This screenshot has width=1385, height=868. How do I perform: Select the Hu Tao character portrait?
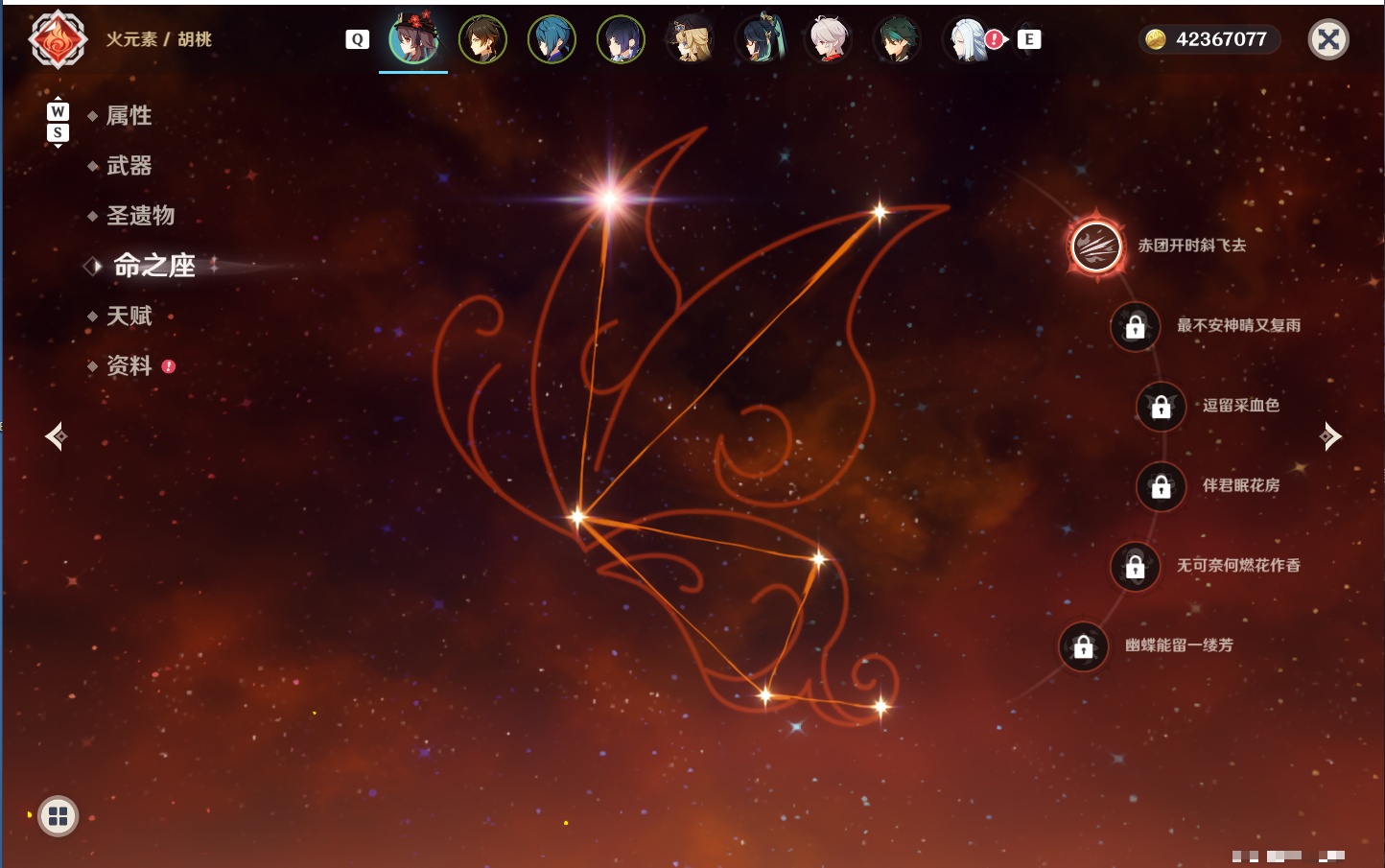(413, 39)
